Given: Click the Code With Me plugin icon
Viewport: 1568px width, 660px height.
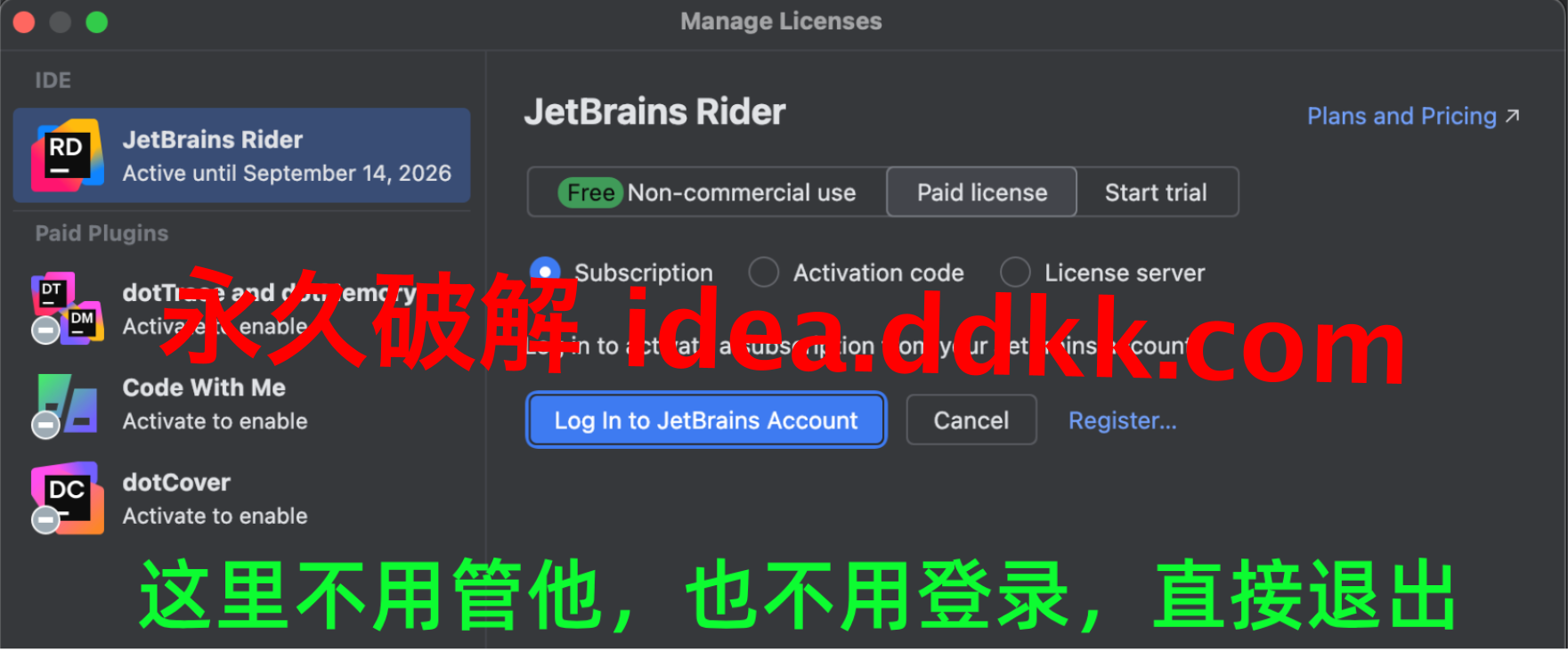Looking at the screenshot, I should pyautogui.click(x=67, y=405).
